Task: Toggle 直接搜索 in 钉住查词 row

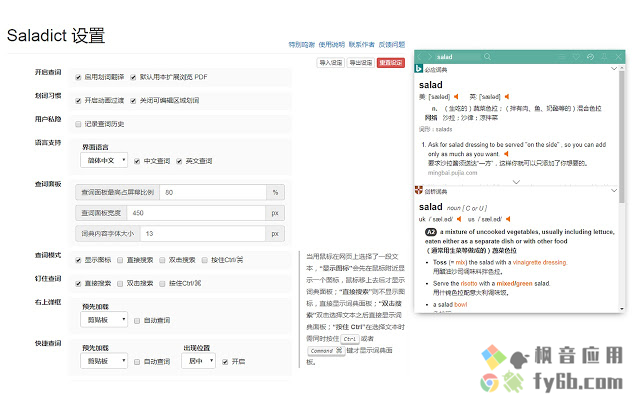Action: [x=78, y=284]
